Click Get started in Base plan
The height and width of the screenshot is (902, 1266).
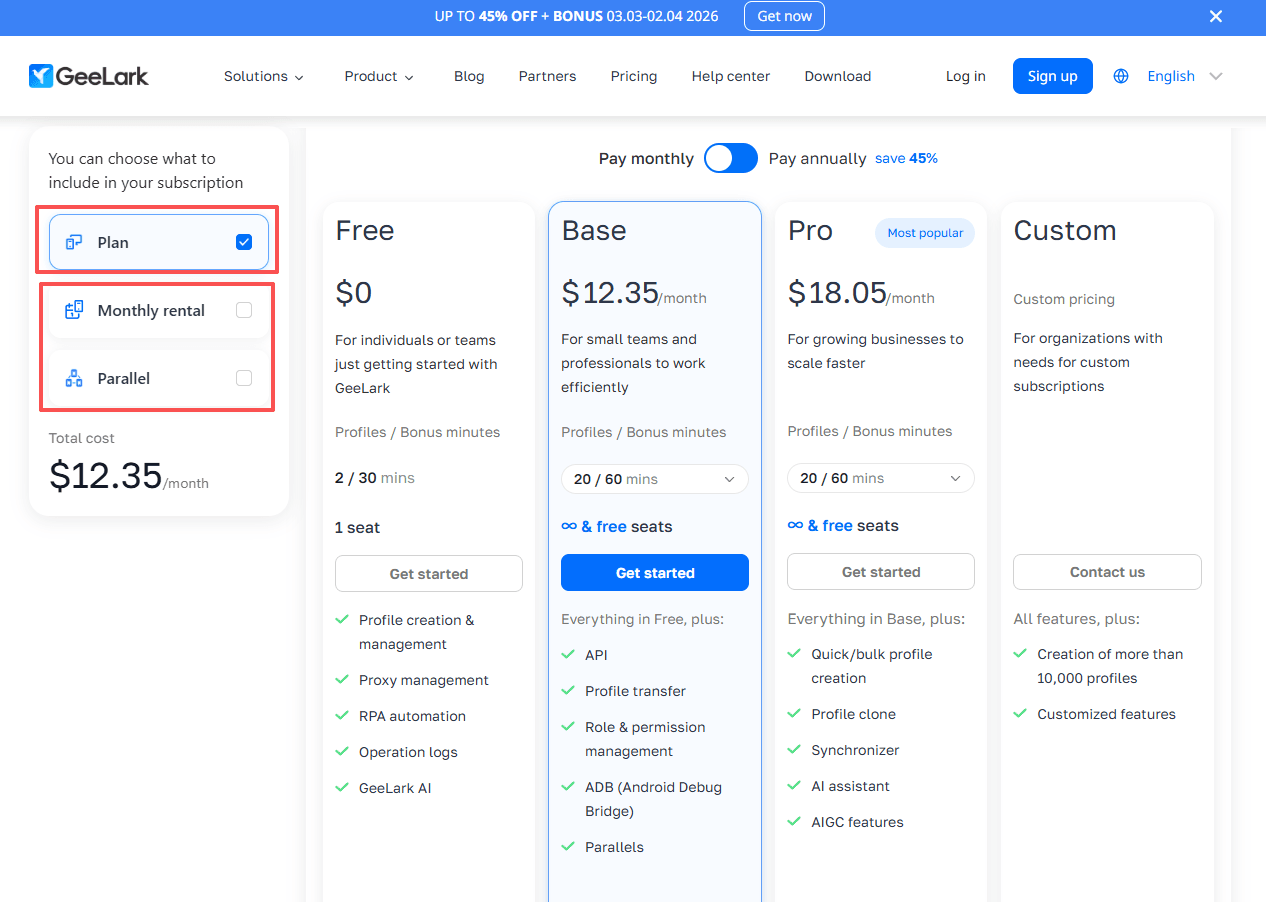[654, 573]
